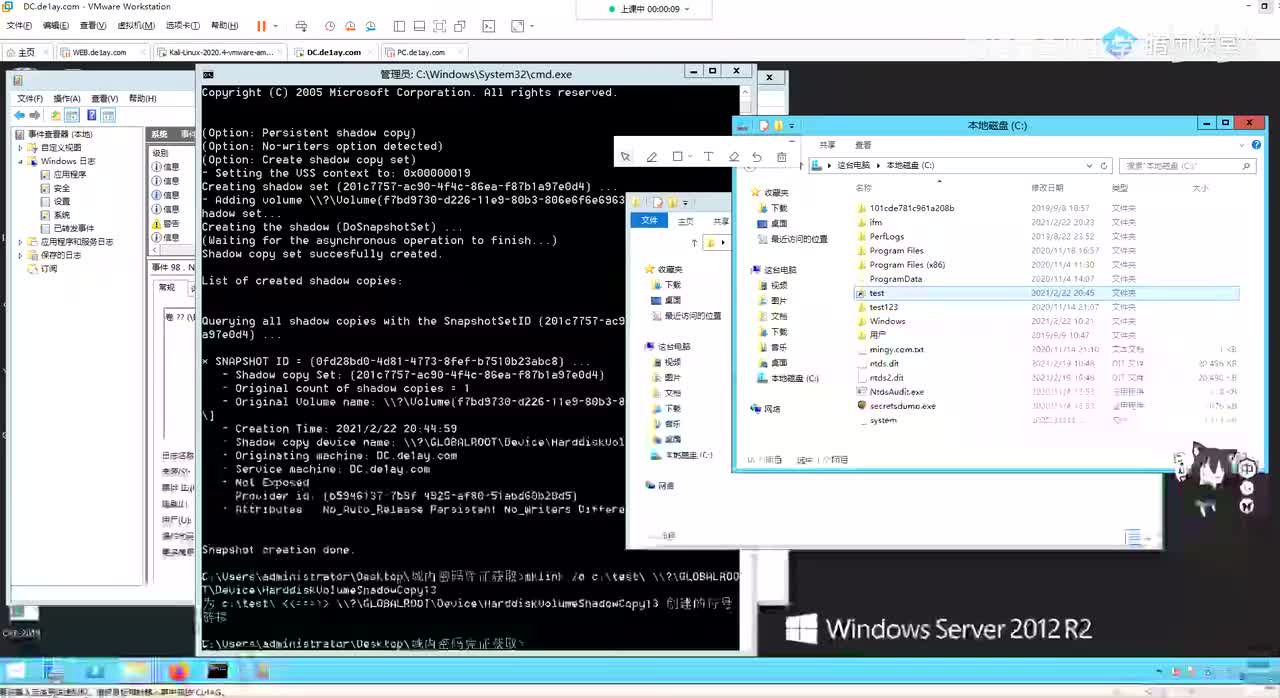Open address bar history dropdown in 本地磁盘 window
Screen dimensions: 1280x698
(x=1089, y=166)
